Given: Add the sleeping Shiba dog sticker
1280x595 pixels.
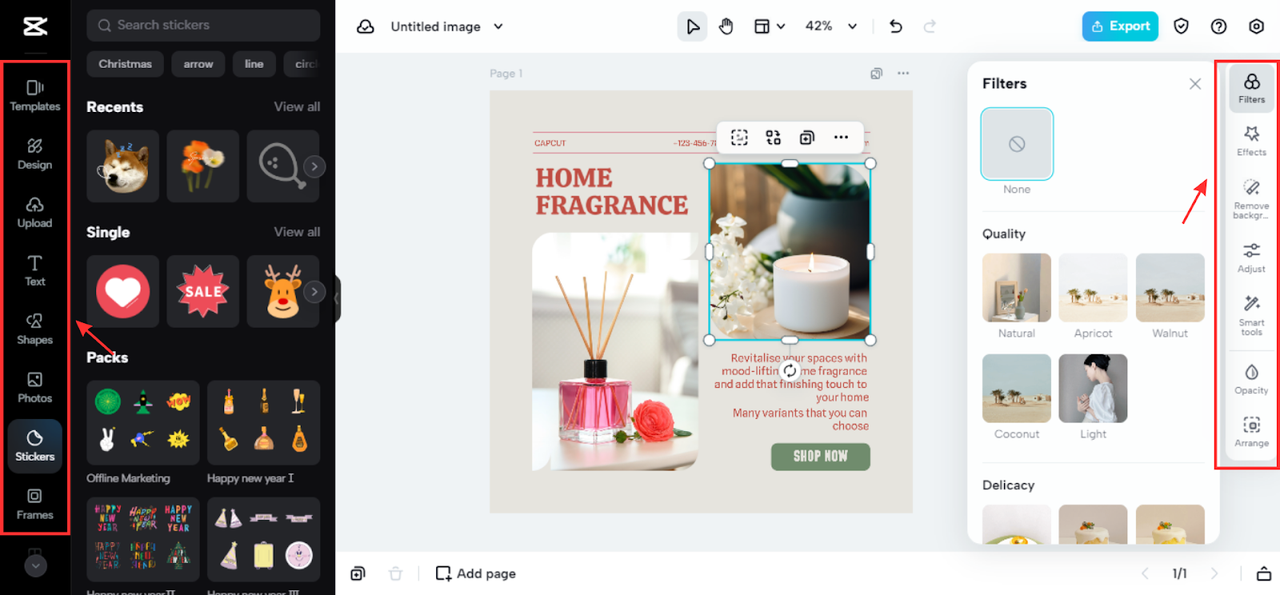Looking at the screenshot, I should click(x=123, y=166).
